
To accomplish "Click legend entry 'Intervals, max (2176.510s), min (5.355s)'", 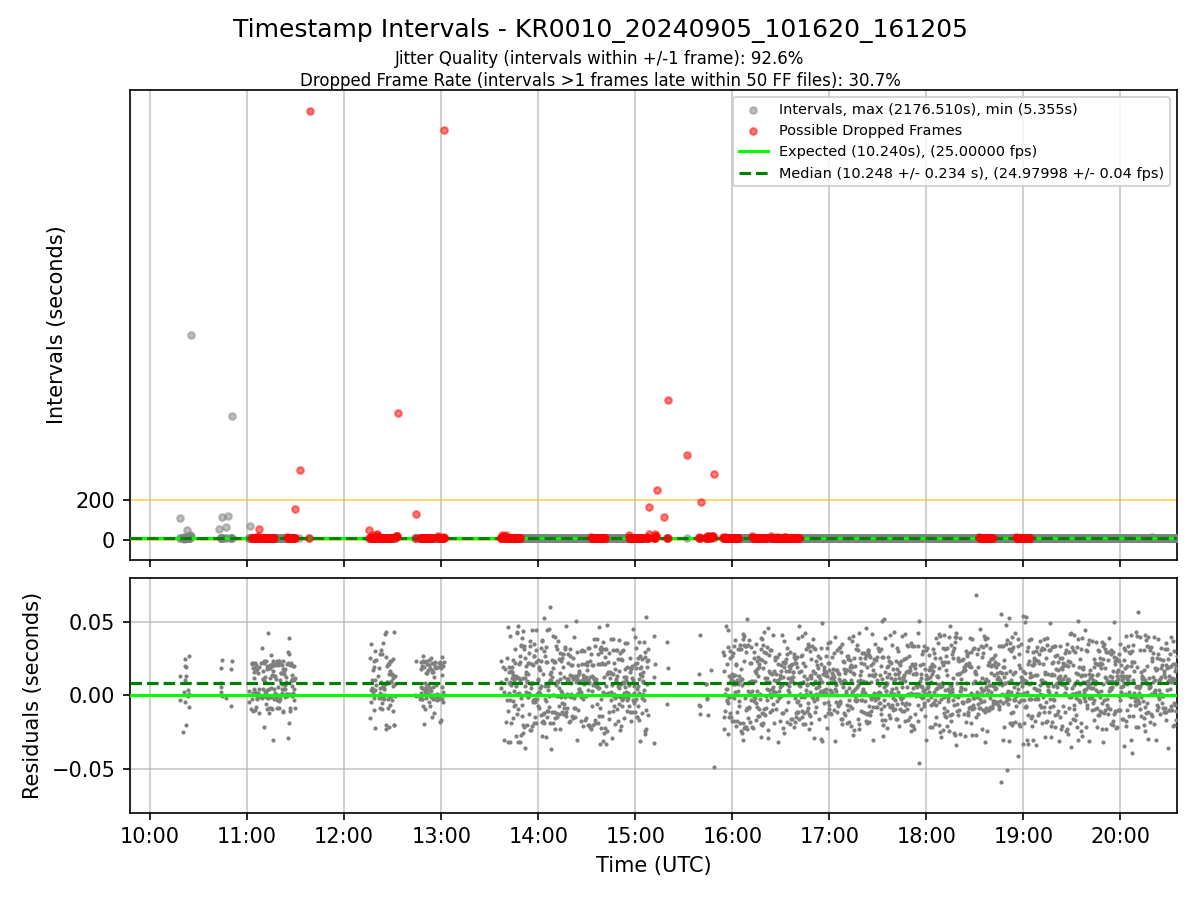I will click(x=928, y=109).
